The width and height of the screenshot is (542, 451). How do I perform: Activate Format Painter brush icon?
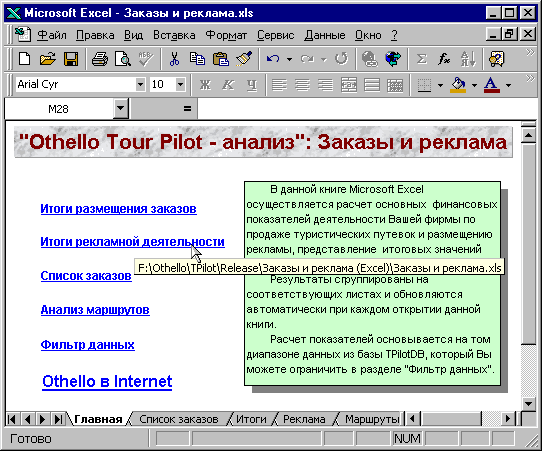(x=244, y=59)
